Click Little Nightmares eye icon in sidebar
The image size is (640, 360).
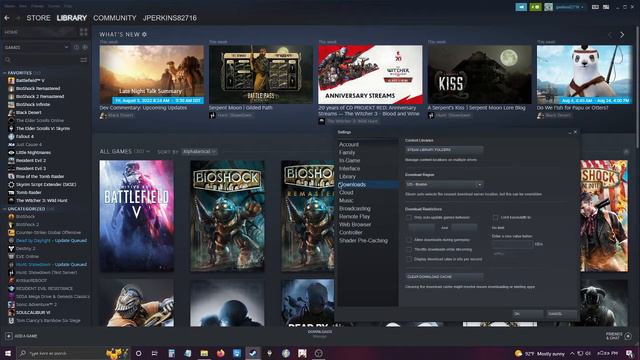(11, 152)
